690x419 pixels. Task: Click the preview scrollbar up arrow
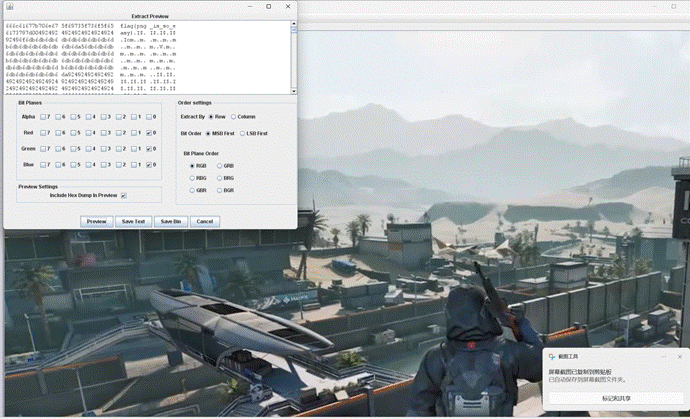coord(294,24)
